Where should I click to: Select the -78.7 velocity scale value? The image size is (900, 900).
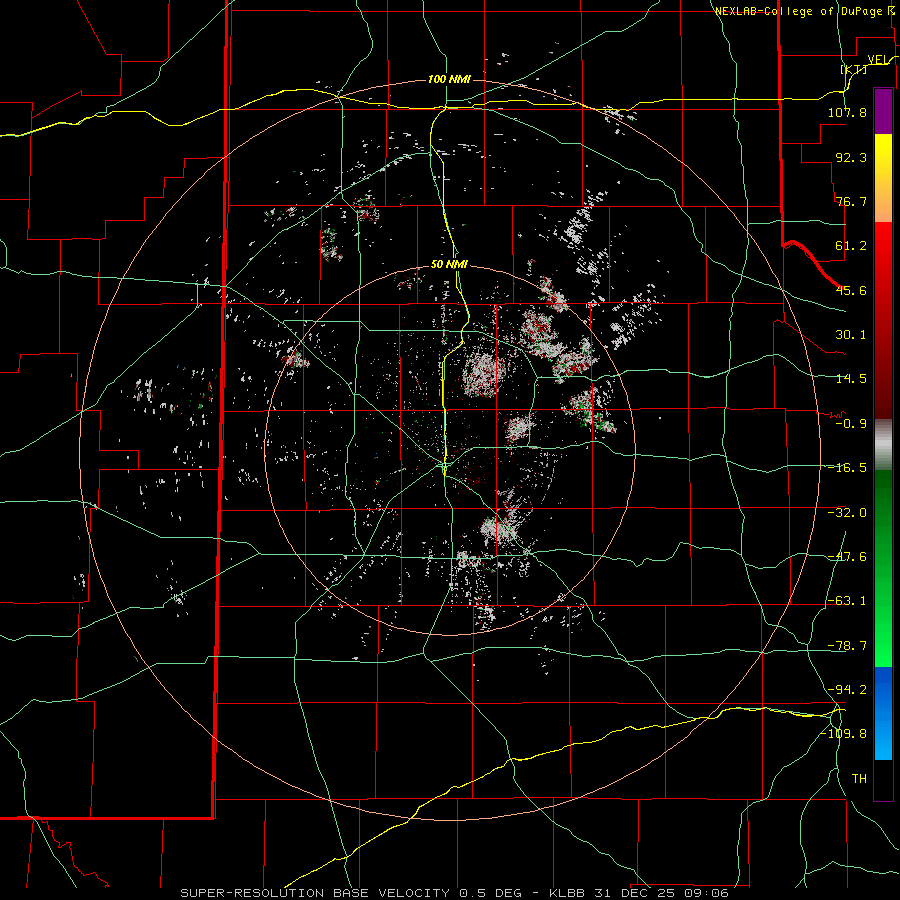click(x=847, y=646)
